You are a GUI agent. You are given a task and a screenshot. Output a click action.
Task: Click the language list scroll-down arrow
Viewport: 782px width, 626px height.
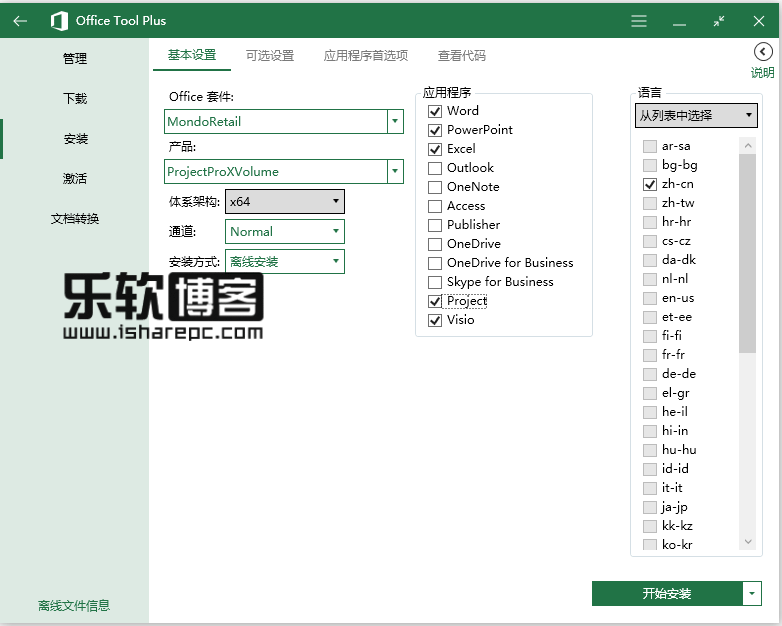(748, 542)
